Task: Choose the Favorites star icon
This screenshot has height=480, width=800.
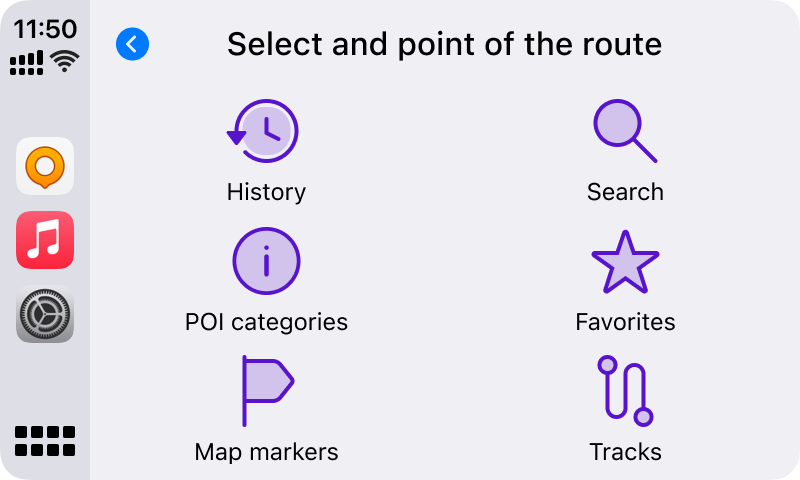Action: tap(625, 262)
